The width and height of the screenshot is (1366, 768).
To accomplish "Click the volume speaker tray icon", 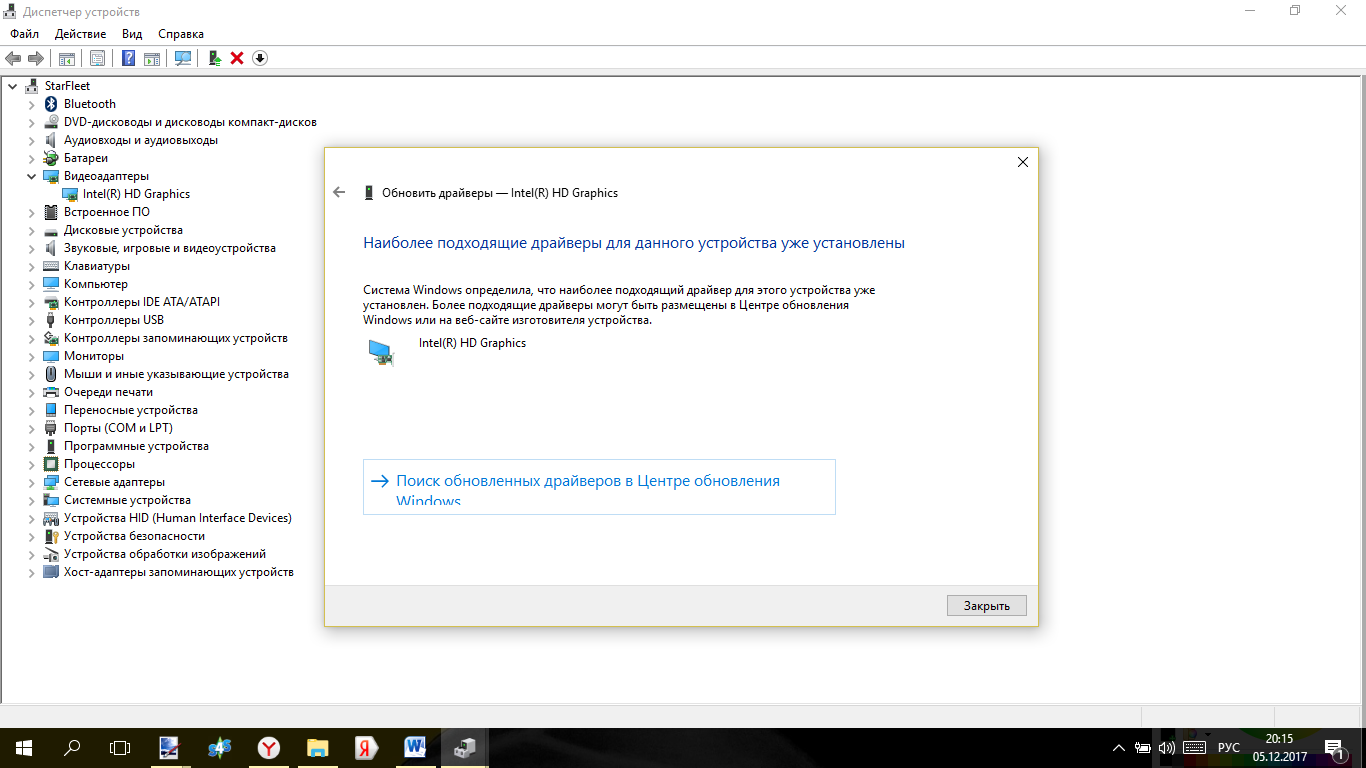I will point(1167,748).
